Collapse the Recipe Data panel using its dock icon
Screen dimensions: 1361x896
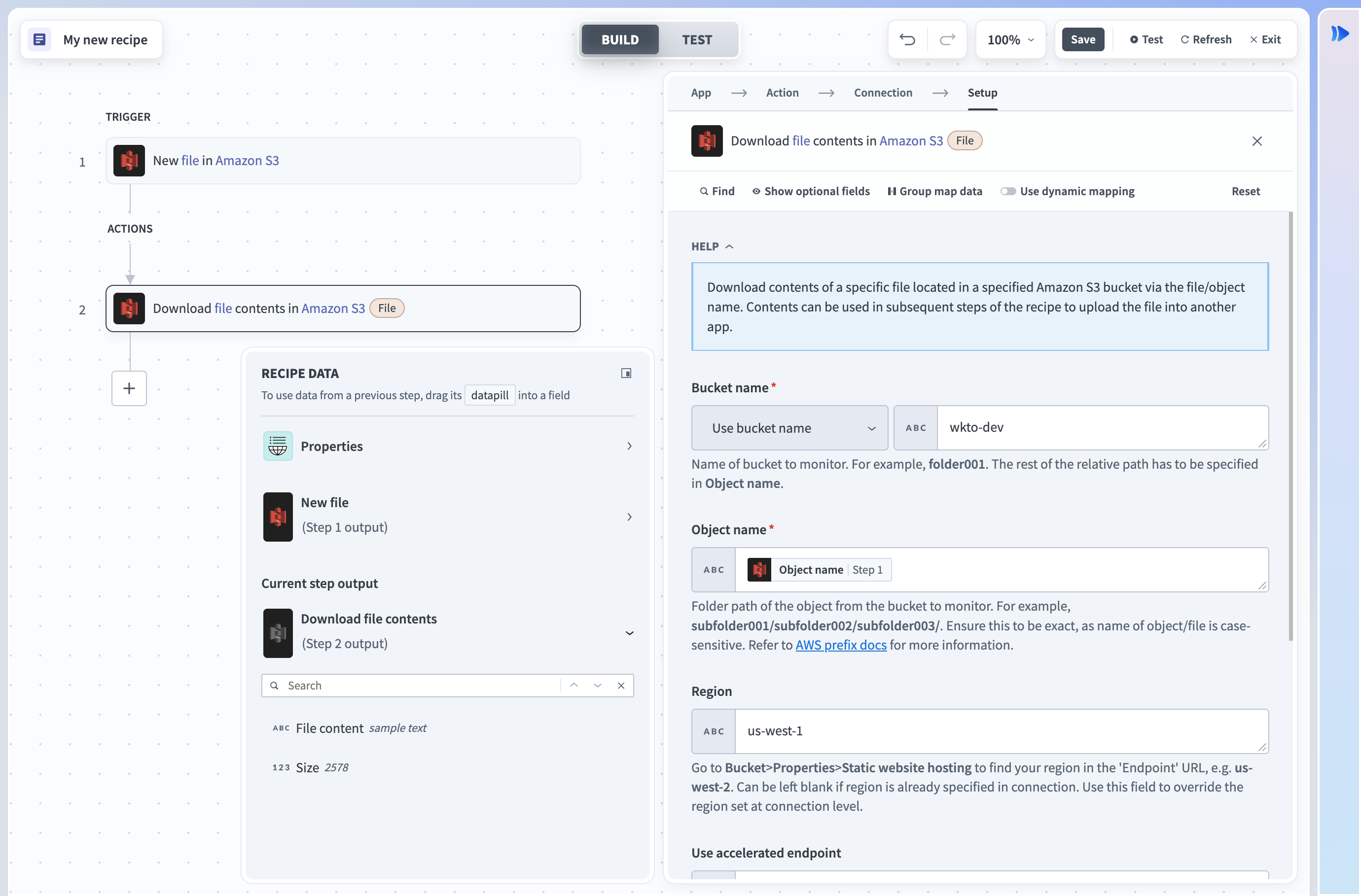tap(626, 373)
